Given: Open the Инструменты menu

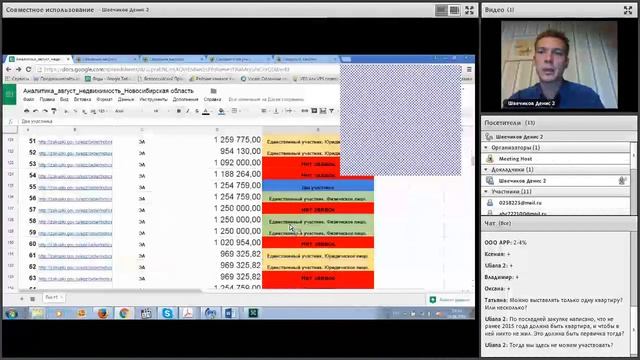Looking at the screenshot, I should pos(153,99).
